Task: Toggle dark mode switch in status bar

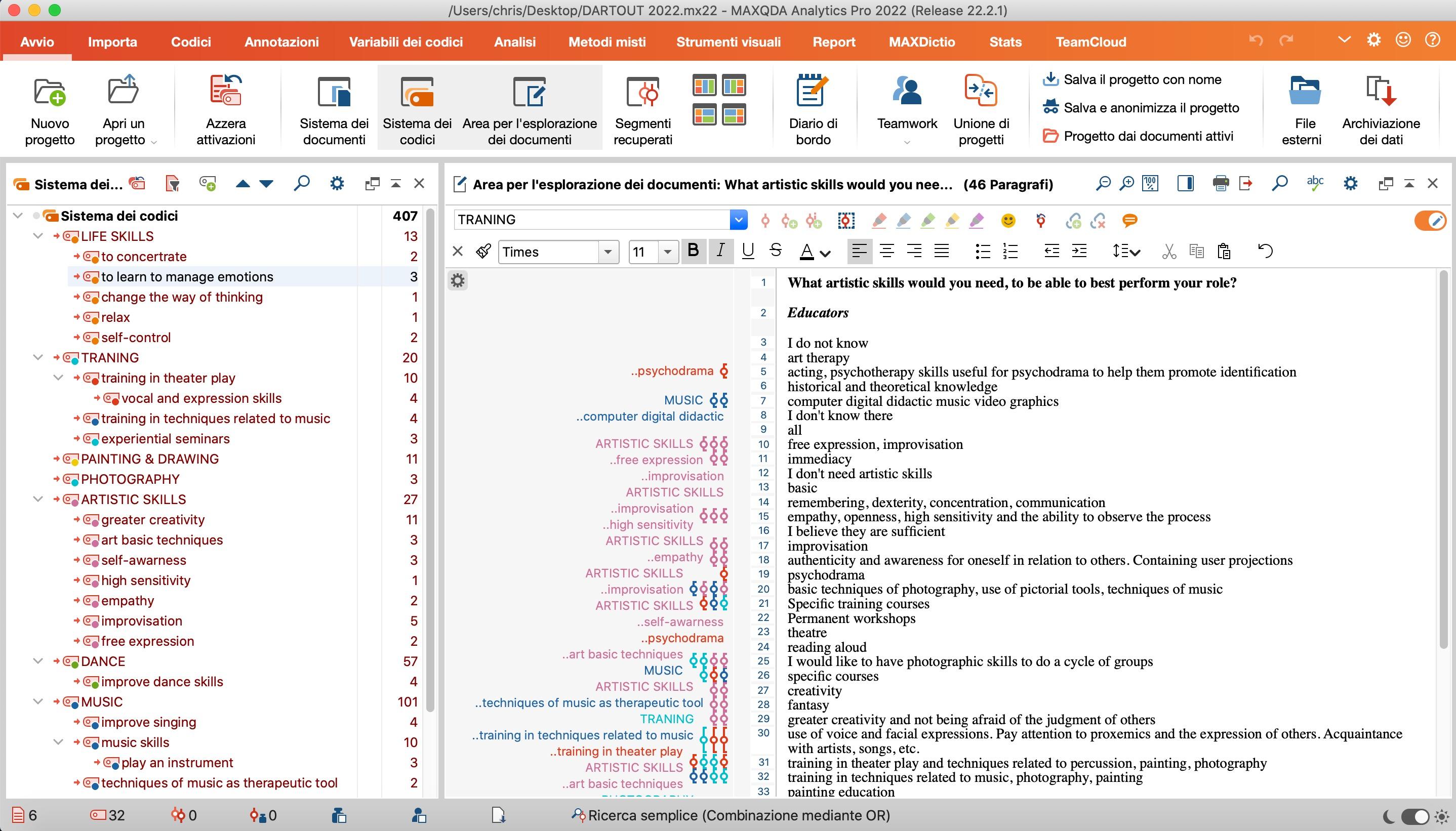Action: (x=1415, y=816)
